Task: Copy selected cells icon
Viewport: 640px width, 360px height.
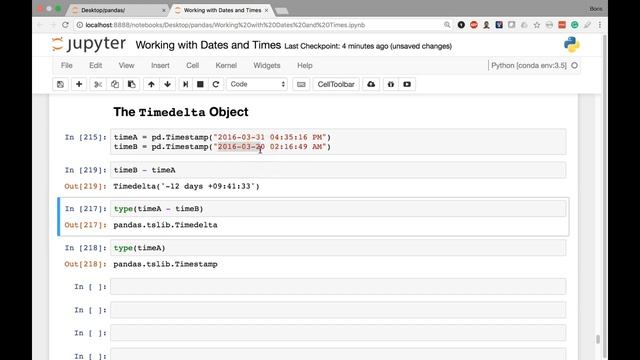Action: click(115, 84)
